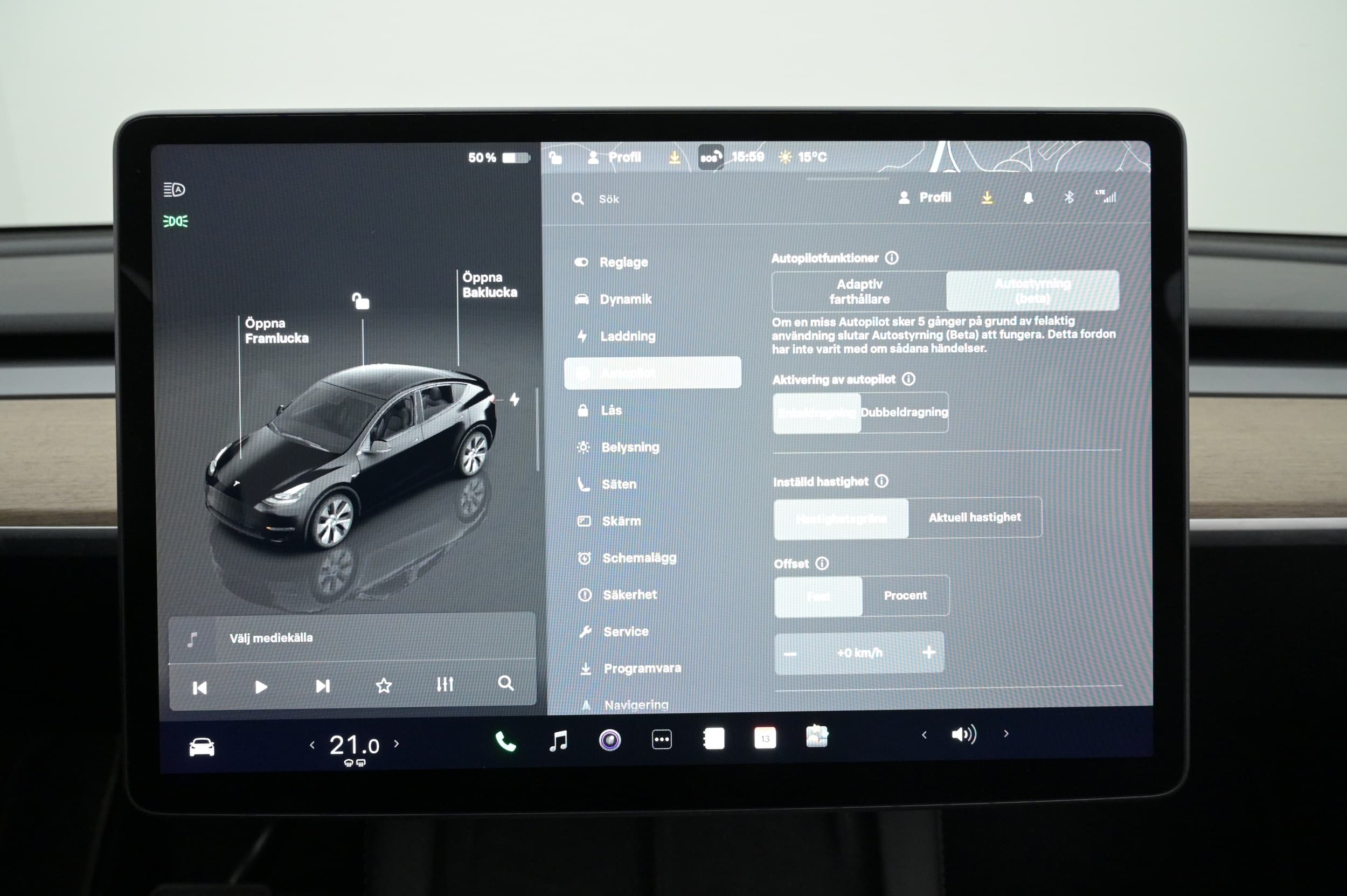Open the three-dots app launcher
Image resolution: width=1347 pixels, height=896 pixels.
(662, 739)
